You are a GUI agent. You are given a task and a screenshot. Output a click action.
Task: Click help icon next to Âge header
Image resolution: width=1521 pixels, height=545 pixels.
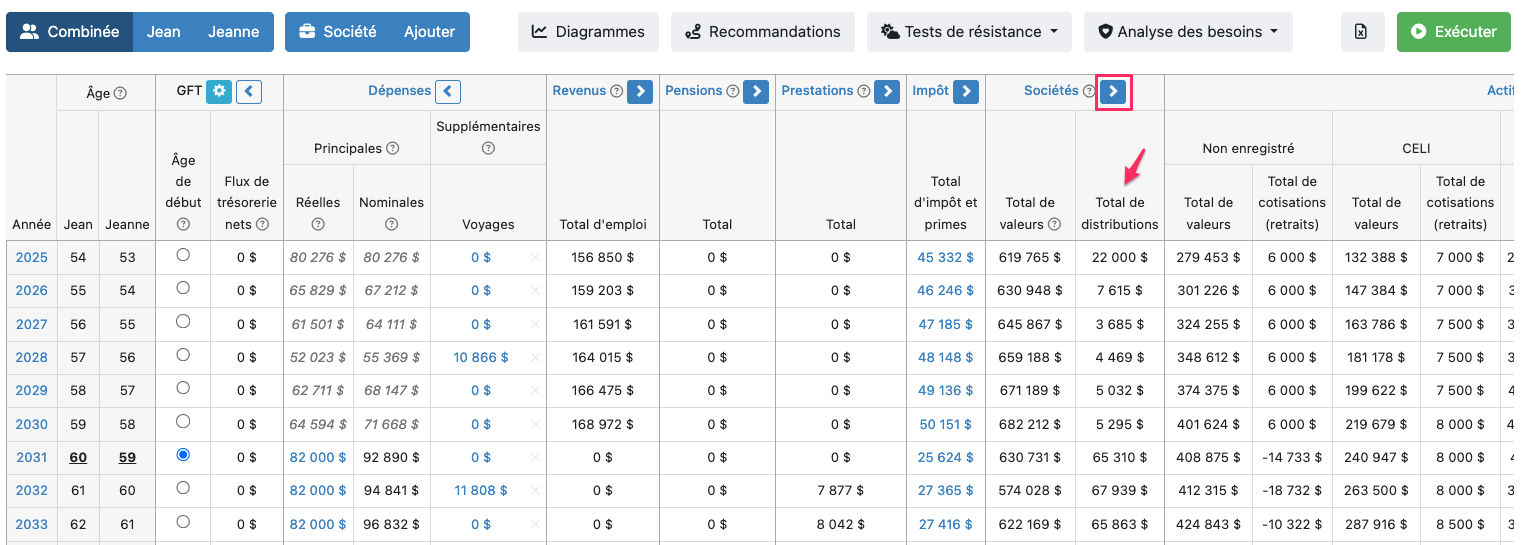[x=120, y=93]
